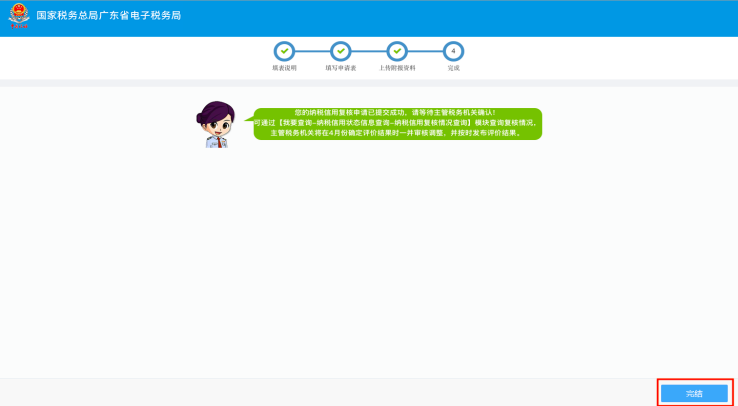This screenshot has height=406, width=738.
Task: Click progress line between steps two and three
Action: pos(369,51)
